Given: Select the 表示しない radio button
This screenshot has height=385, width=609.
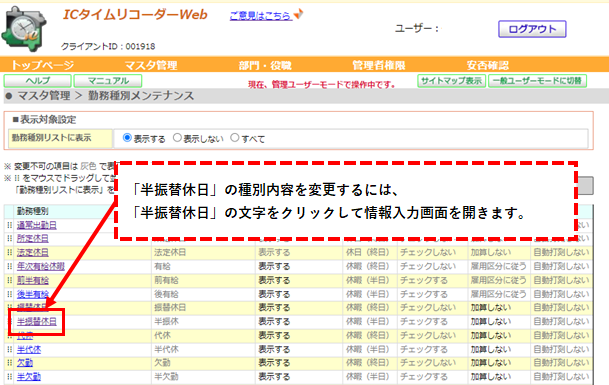Looking at the screenshot, I should click(177, 138).
